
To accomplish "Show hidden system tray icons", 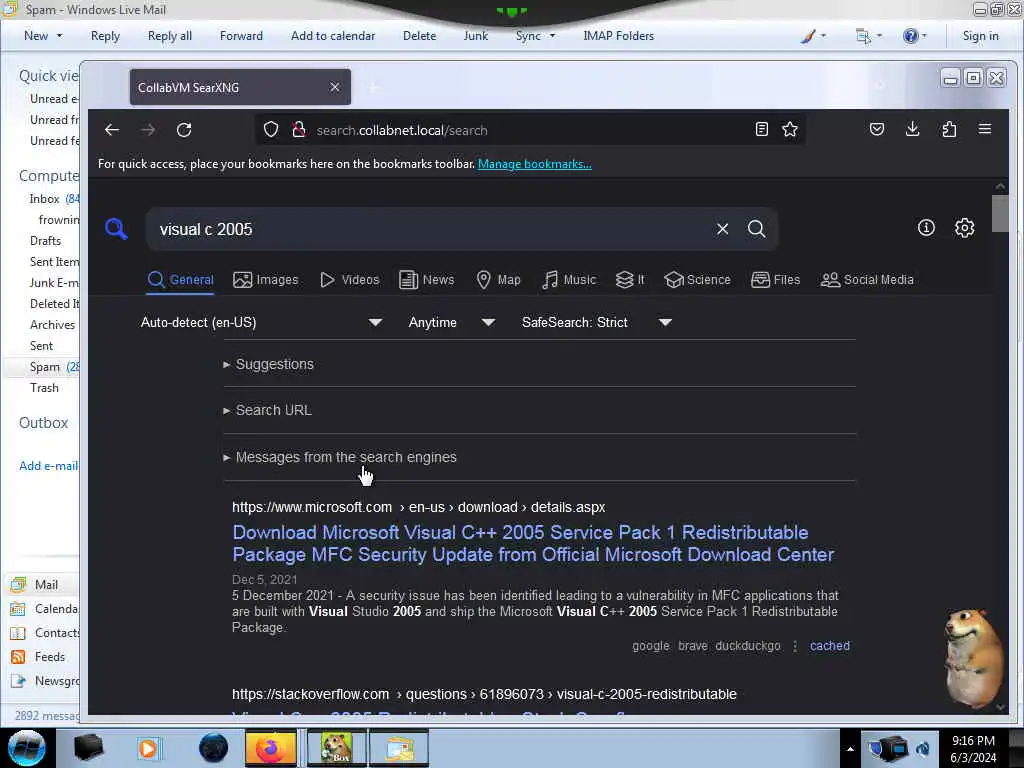I will click(x=850, y=749).
